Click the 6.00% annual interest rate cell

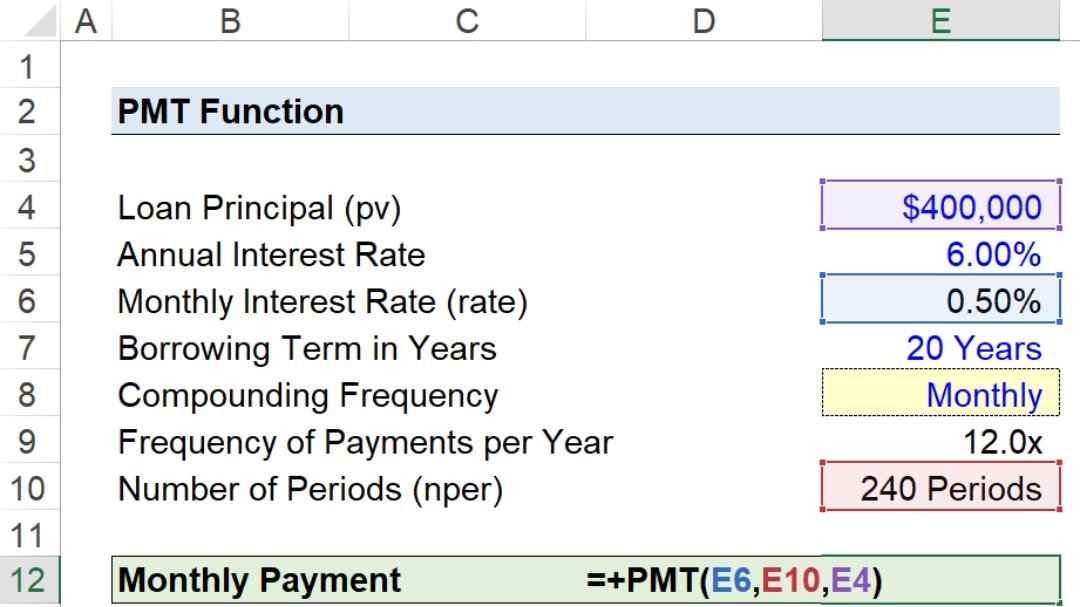[940, 255]
